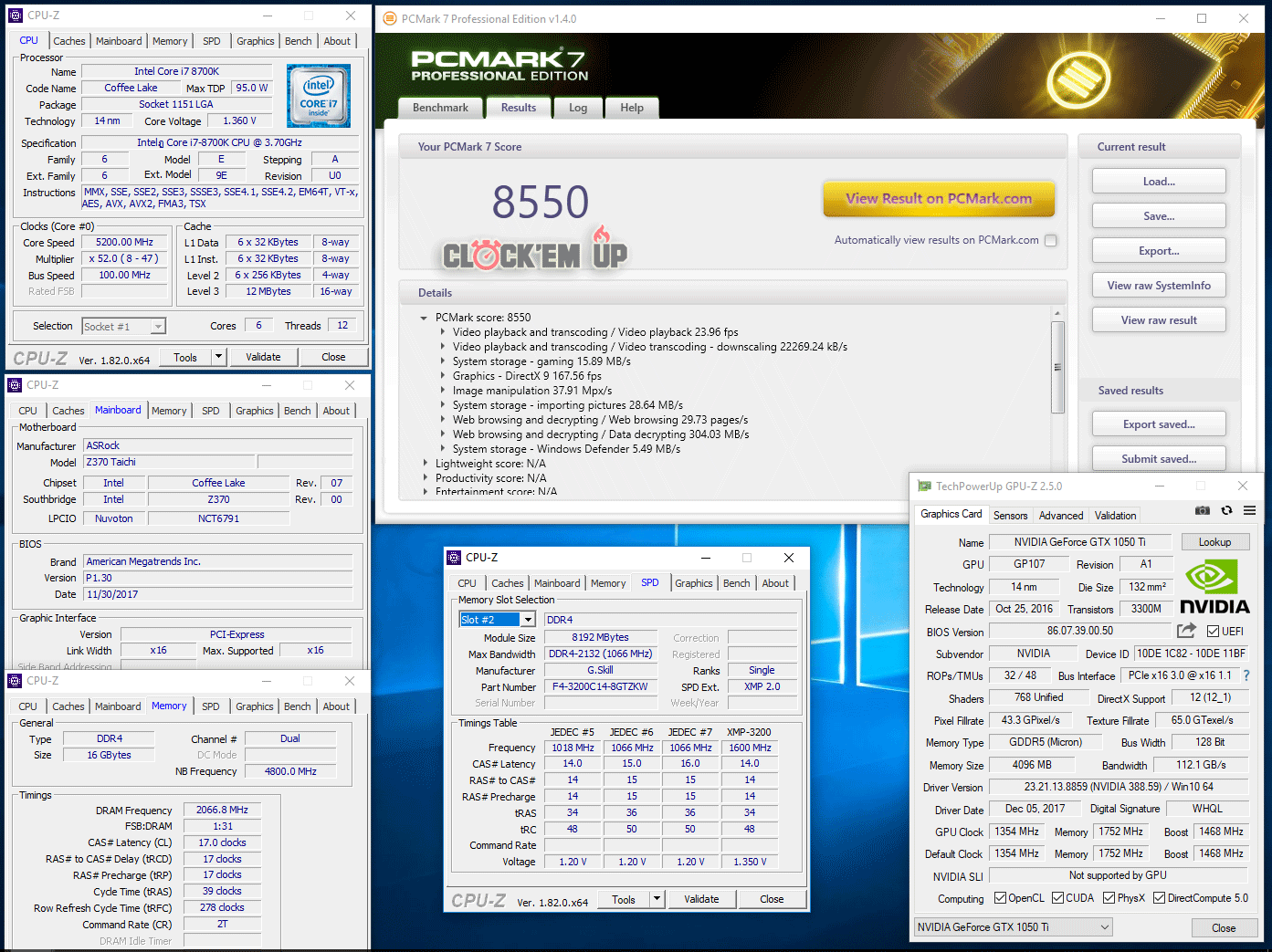Open the GPU-Z hamburger menu
Viewport: 1272px width, 952px height.
coord(1249,510)
